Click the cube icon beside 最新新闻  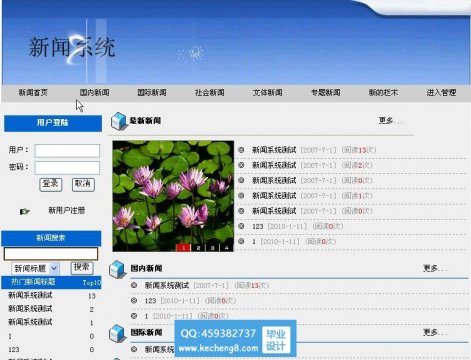pos(119,121)
